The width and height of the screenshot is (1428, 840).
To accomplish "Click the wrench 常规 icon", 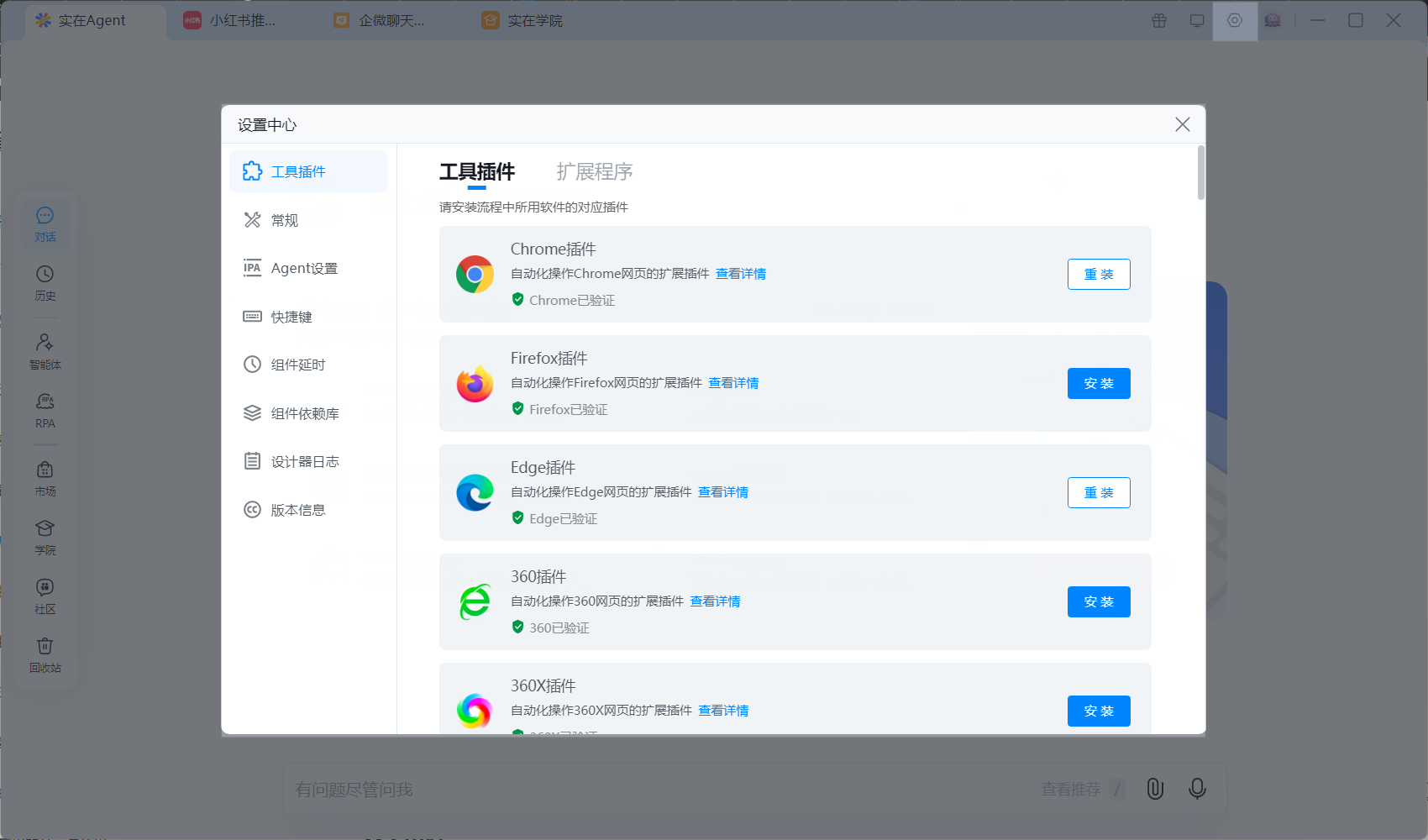I will 252,220.
